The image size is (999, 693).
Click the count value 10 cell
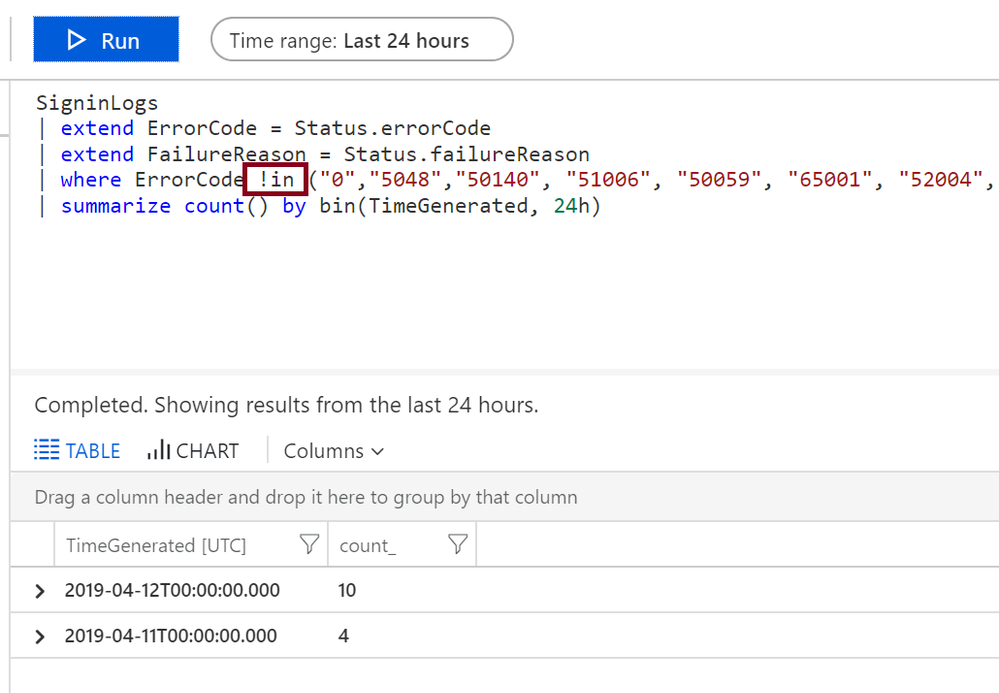(x=347, y=590)
